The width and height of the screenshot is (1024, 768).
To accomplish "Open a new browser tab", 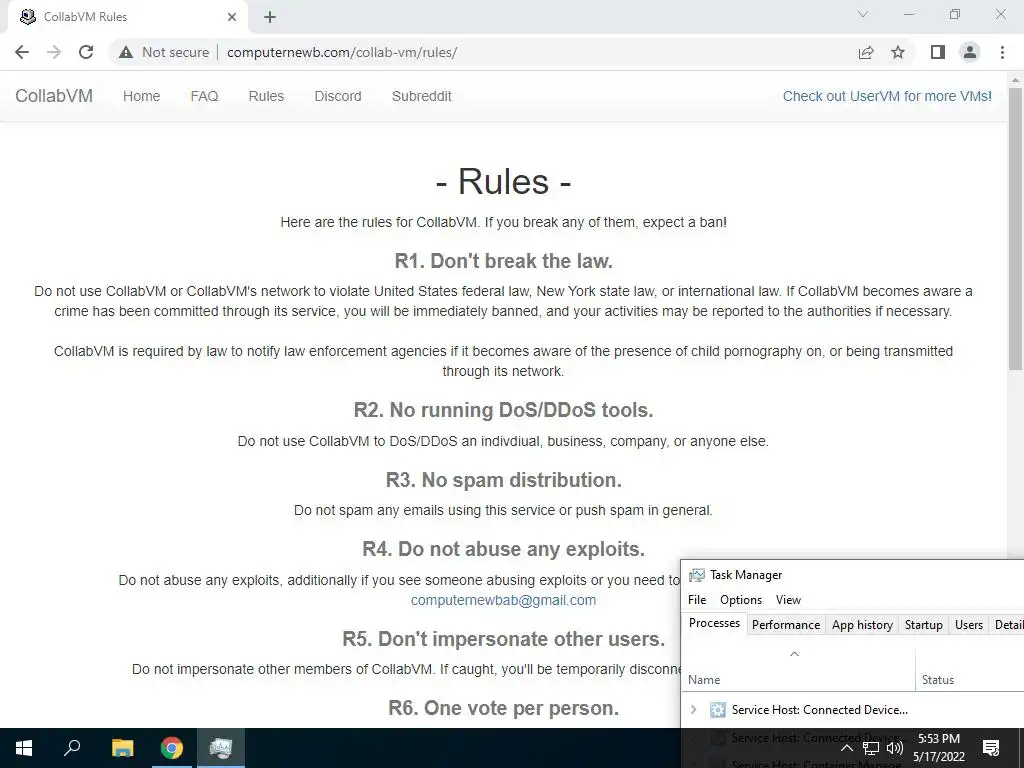I will pyautogui.click(x=270, y=17).
